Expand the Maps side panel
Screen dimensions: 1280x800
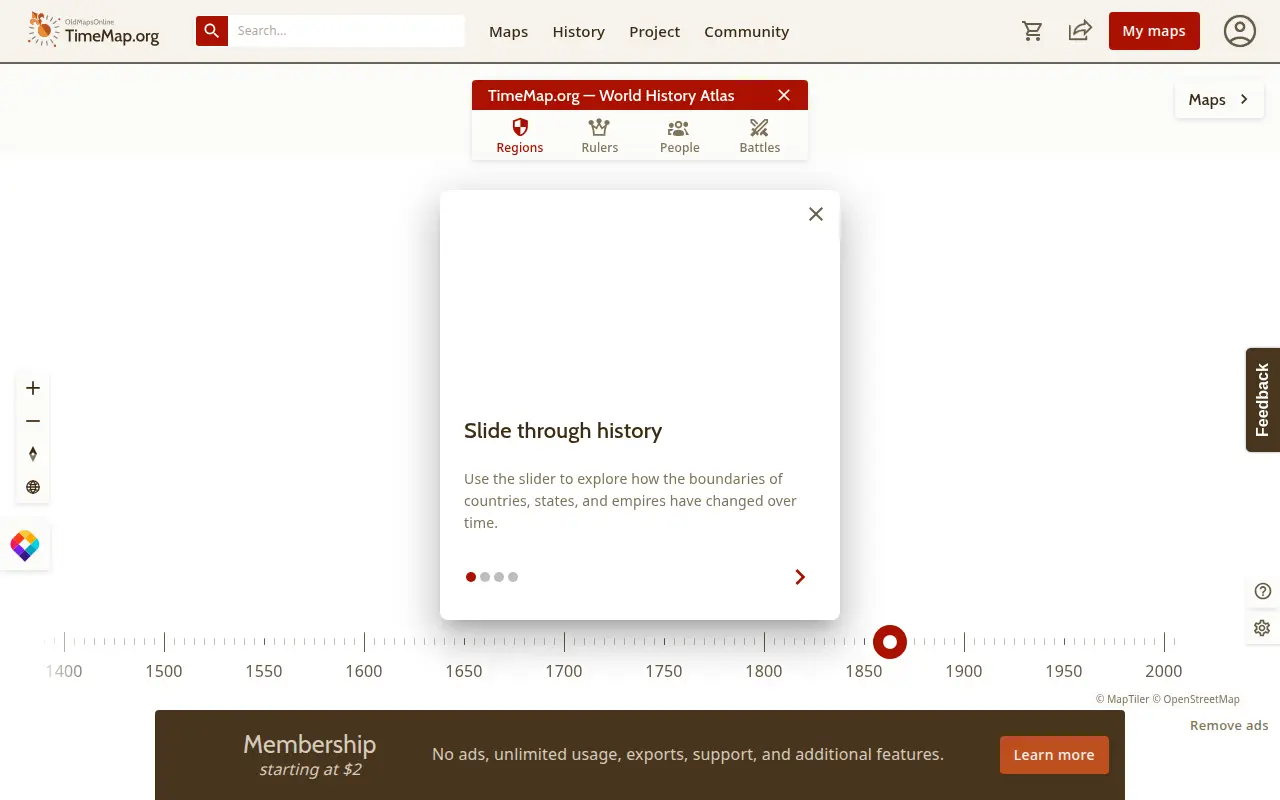pos(1219,99)
